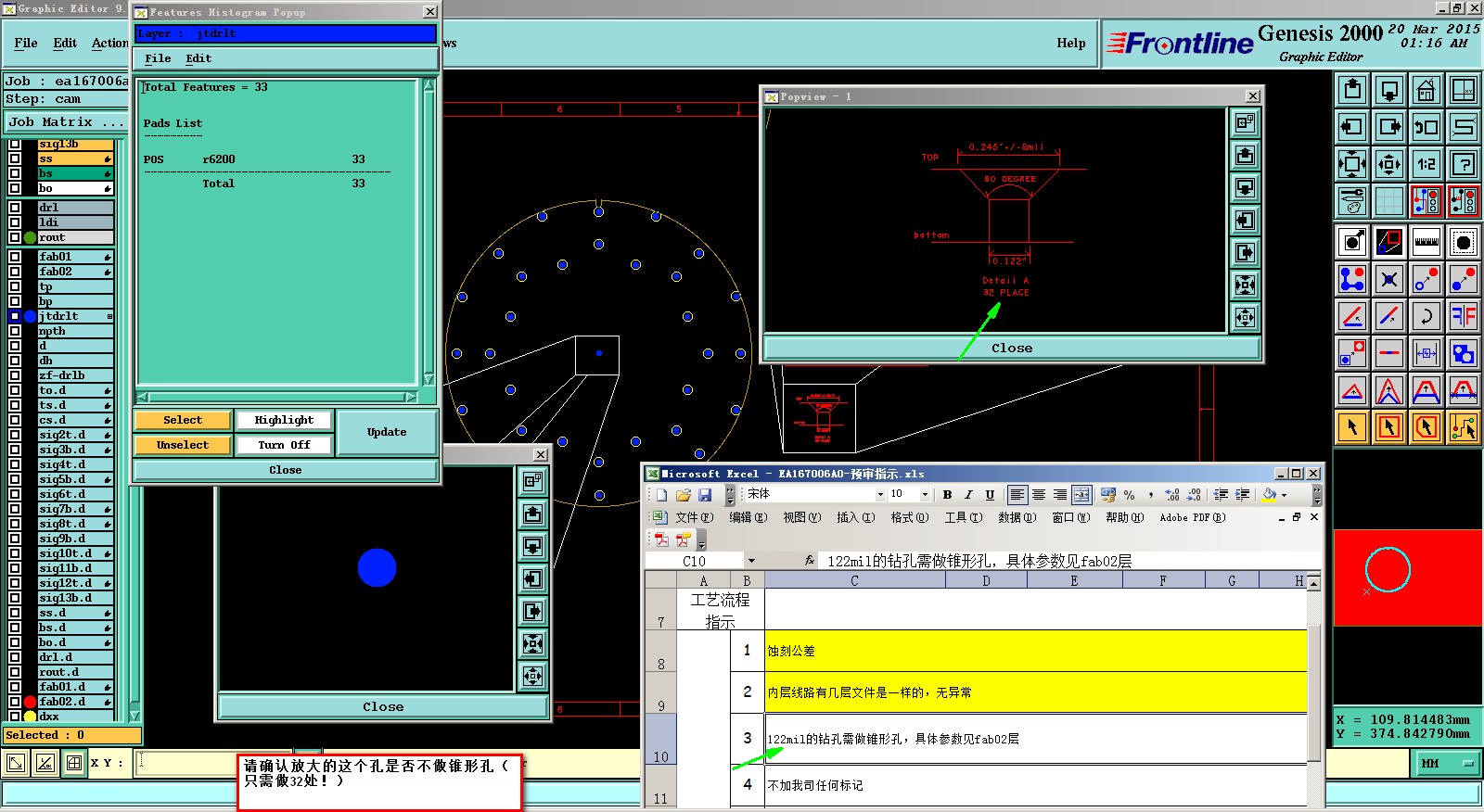Screen dimensions: 1484x812
Task: Click merge and center icon in Excel
Action: tap(1081, 495)
